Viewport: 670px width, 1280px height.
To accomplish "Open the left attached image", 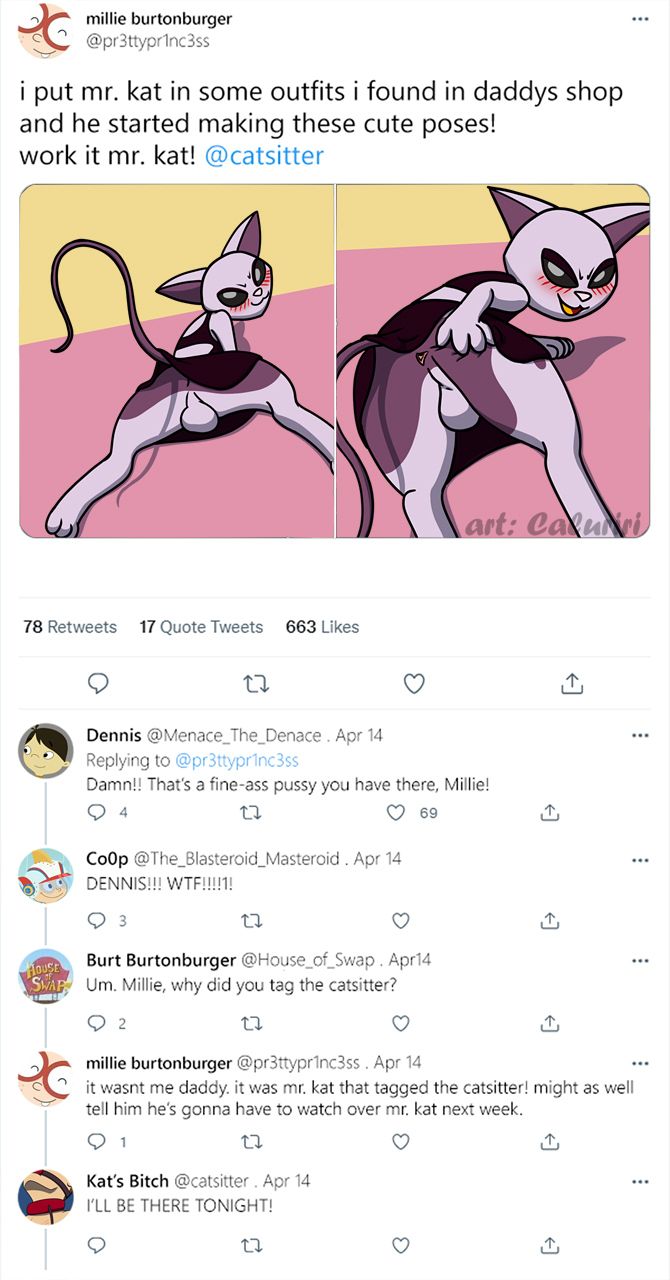I will point(177,361).
